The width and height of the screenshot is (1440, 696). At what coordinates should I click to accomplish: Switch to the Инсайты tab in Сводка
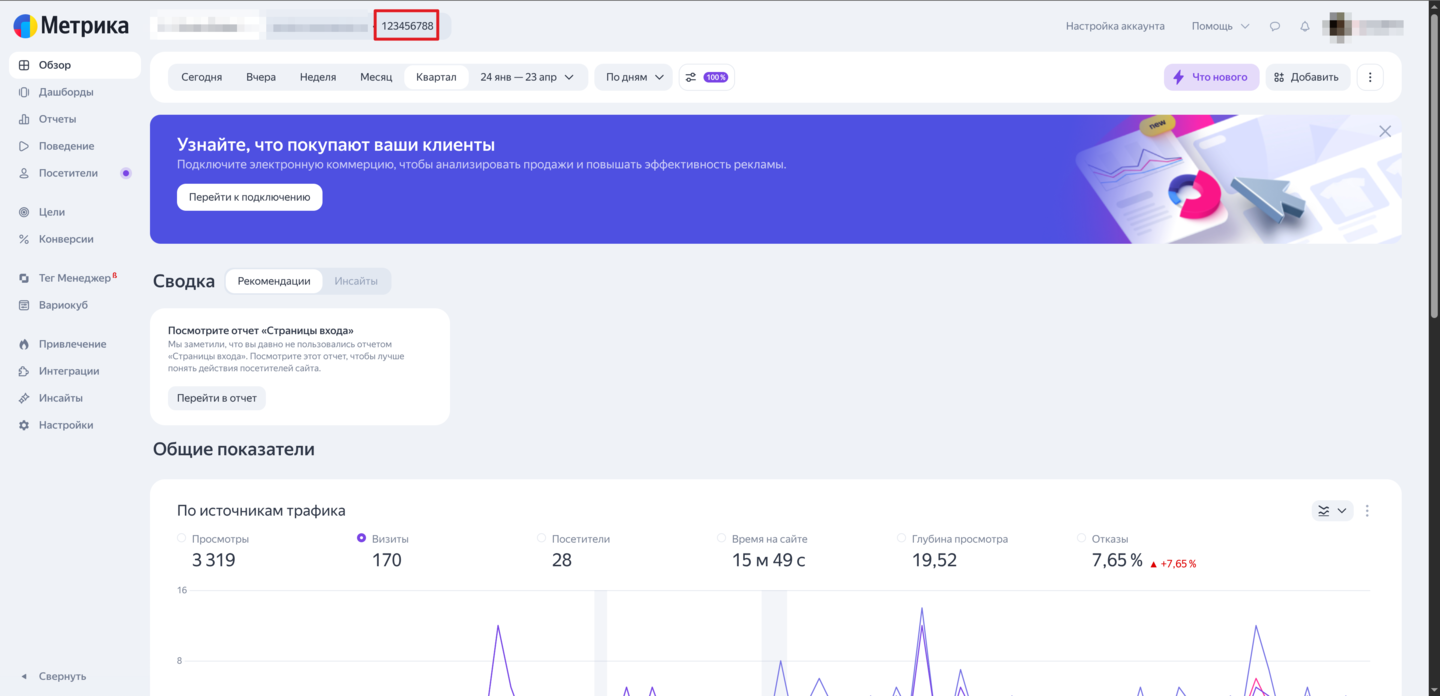click(356, 281)
